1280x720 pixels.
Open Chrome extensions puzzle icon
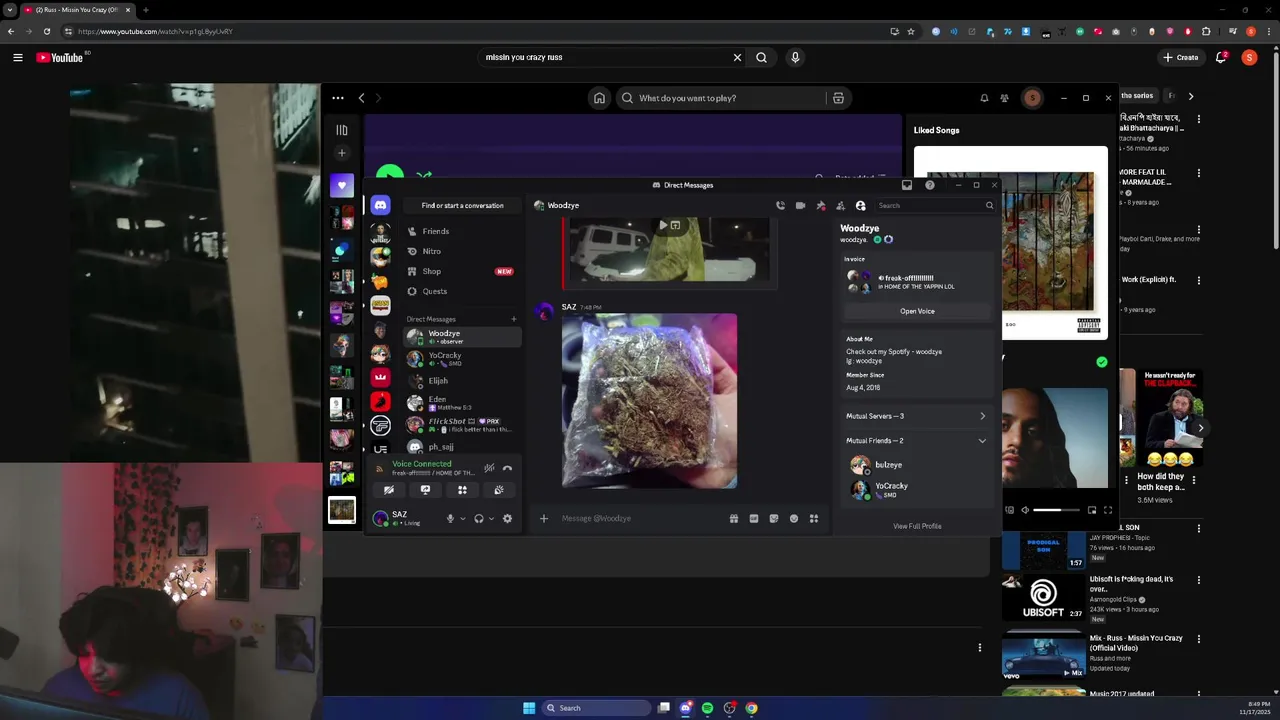pyautogui.click(x=1206, y=31)
